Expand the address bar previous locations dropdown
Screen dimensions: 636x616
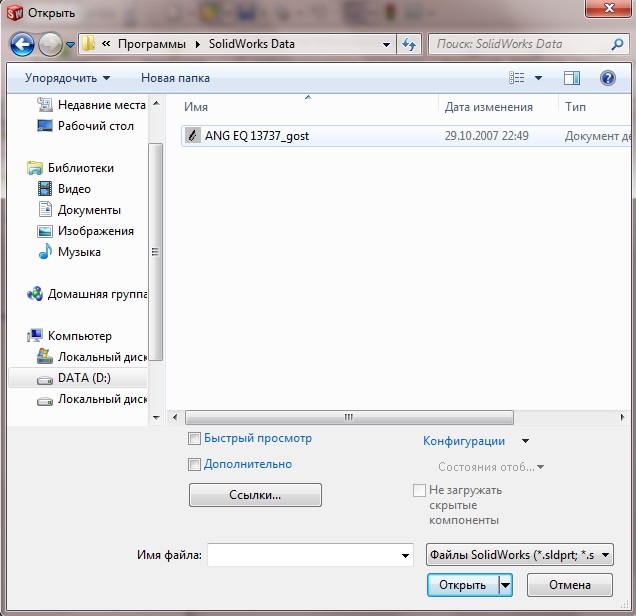(387, 45)
